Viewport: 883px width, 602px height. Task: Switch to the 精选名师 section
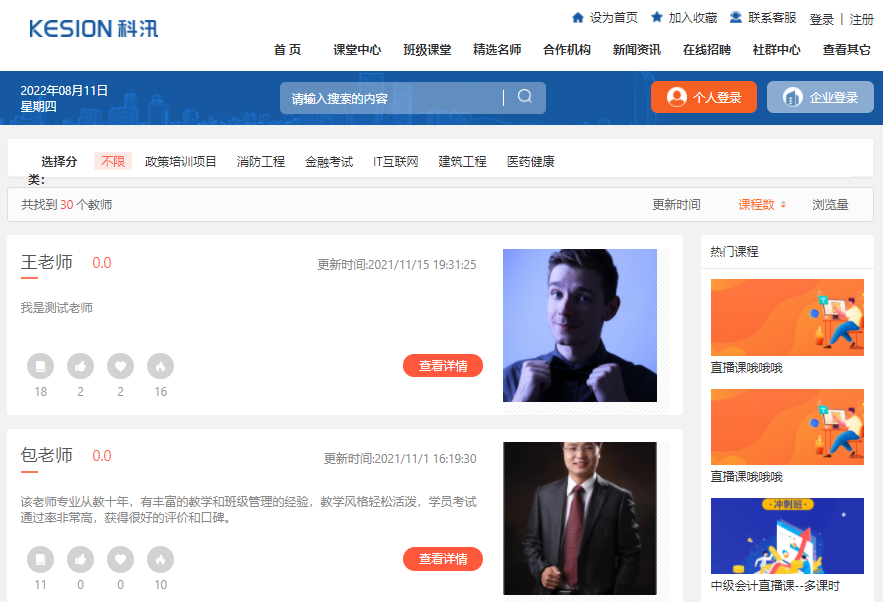497,48
